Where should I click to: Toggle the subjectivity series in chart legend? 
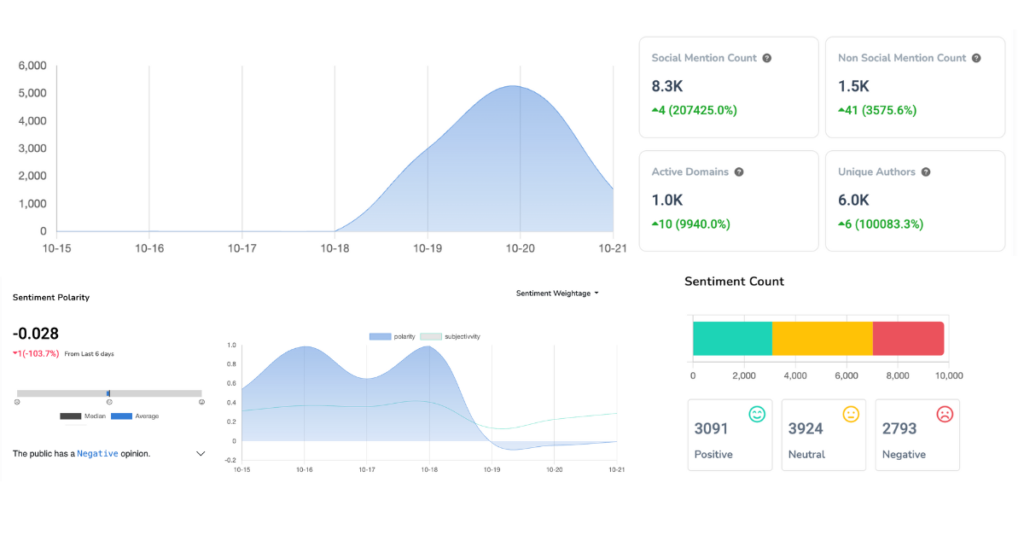coord(431,337)
